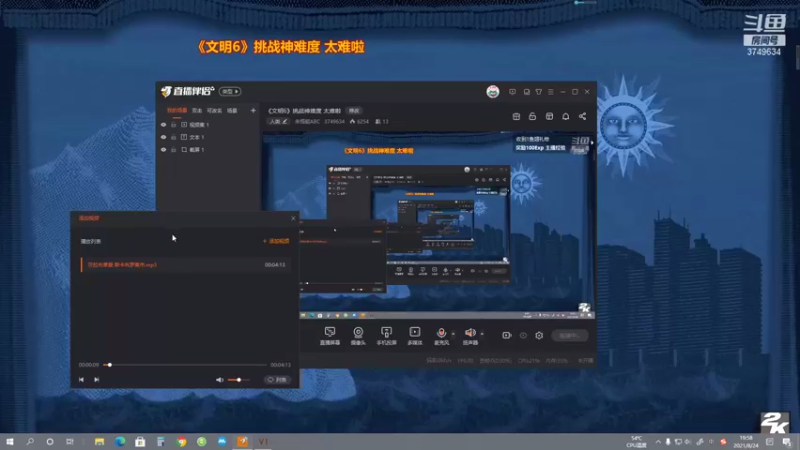Skip to the previous track in the player

tap(81, 380)
